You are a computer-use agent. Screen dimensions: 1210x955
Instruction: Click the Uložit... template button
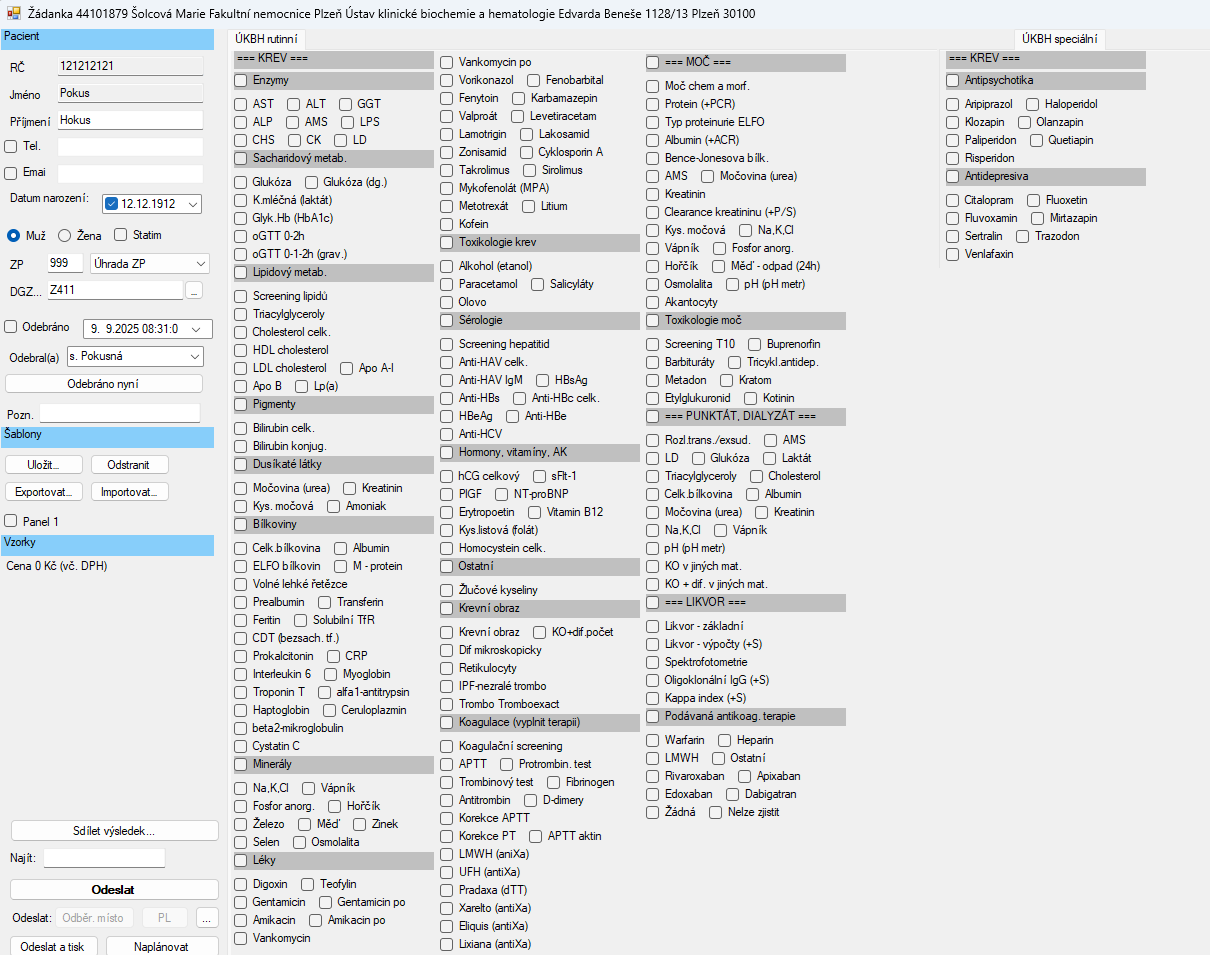pyautogui.click(x=44, y=465)
